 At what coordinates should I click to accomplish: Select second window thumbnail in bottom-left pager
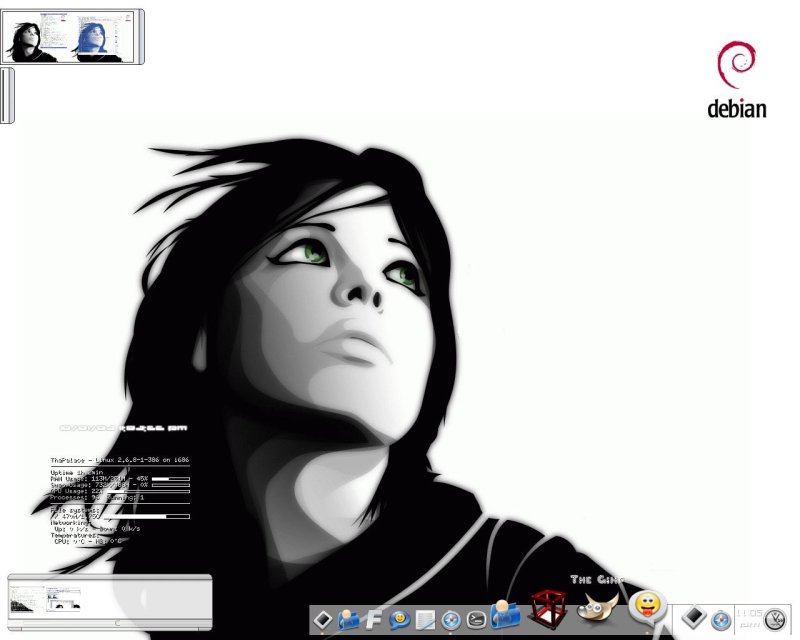pyautogui.click(x=64, y=599)
